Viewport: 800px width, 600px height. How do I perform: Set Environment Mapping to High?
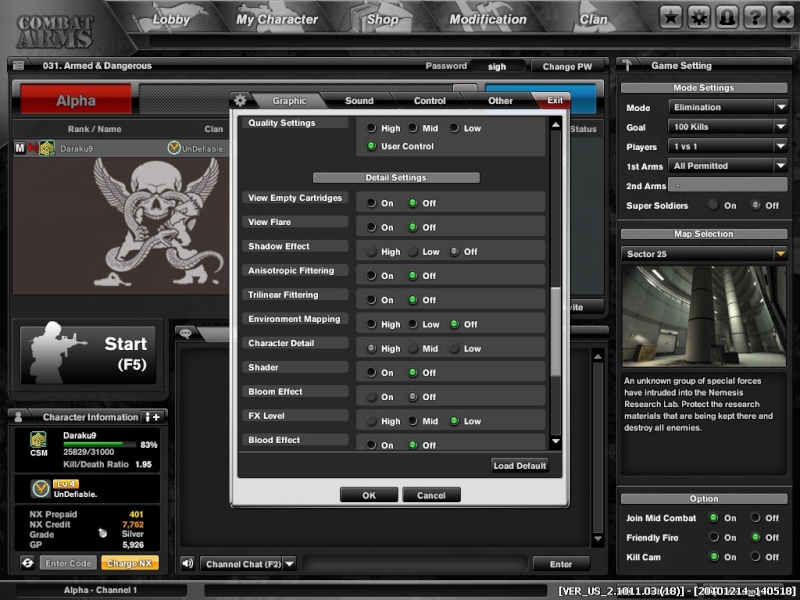pos(371,324)
